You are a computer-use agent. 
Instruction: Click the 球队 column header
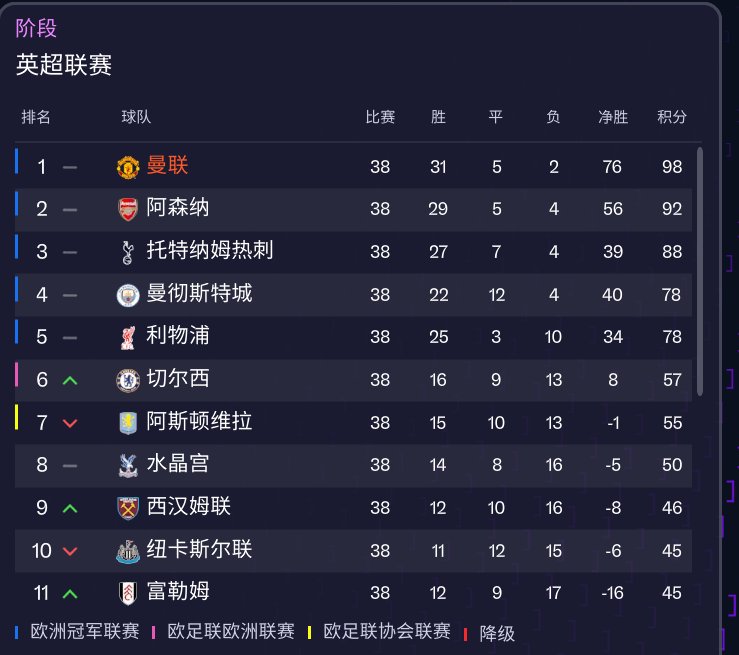[136, 117]
